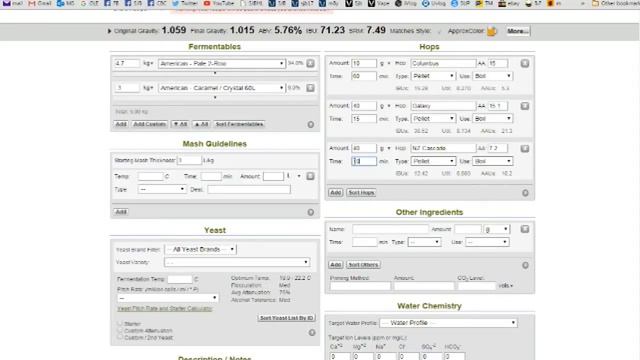The width and height of the screenshot is (640, 360).
Task: Click Add in the Fermentables section
Action: (x=121, y=124)
